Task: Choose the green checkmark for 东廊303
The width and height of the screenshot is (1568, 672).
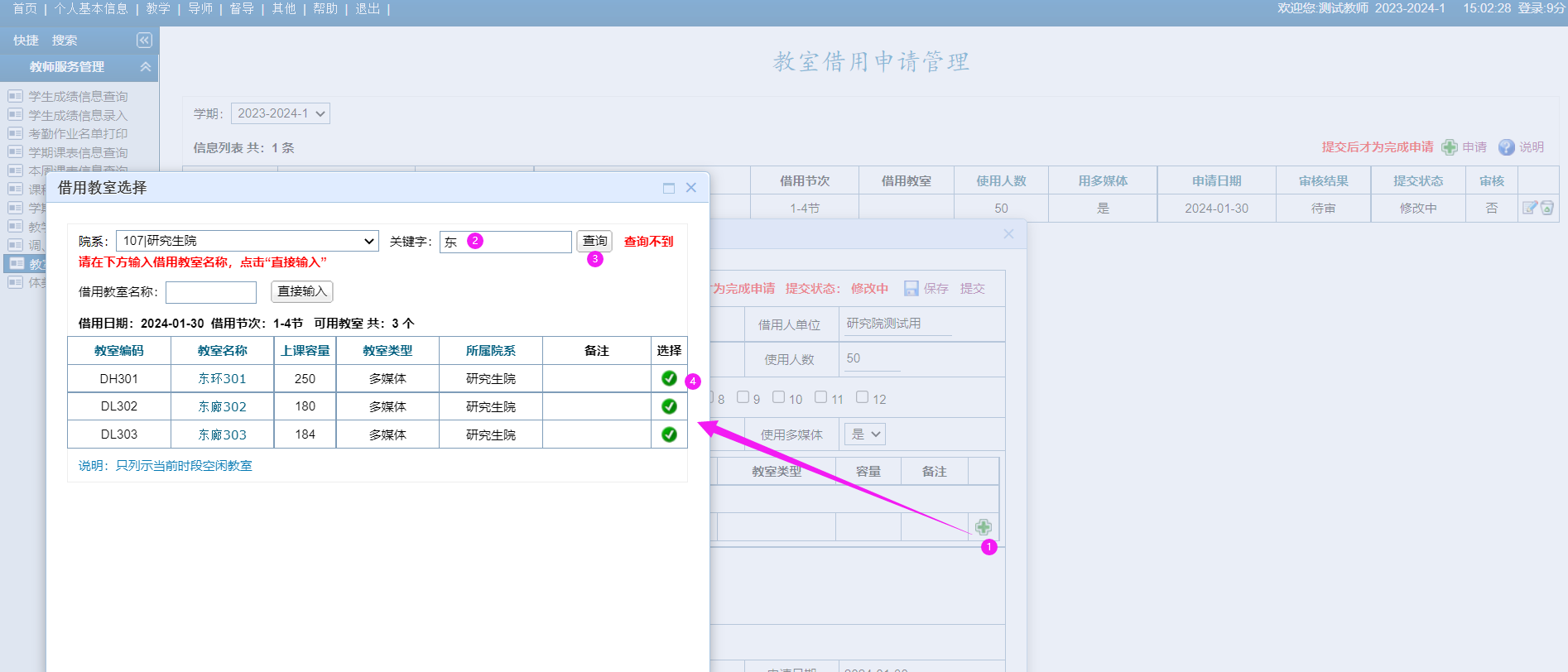Action: point(669,434)
